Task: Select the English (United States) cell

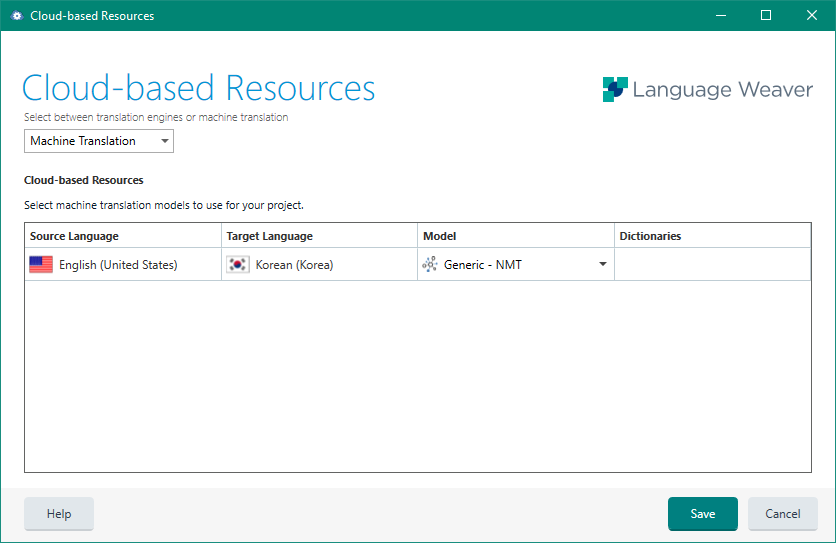Action: click(118, 265)
